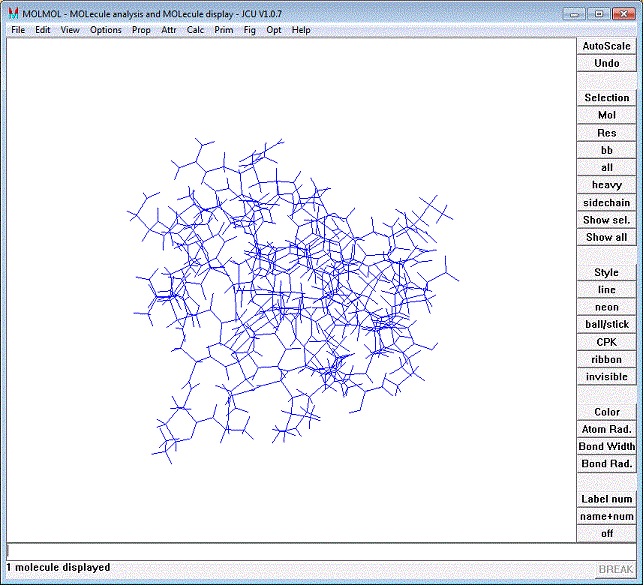Open the Fig menu
This screenshot has height=585, width=643.
tap(249, 30)
